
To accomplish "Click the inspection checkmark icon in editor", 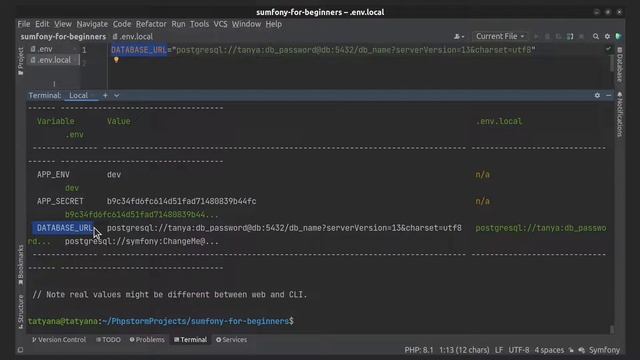I will coord(608,49).
